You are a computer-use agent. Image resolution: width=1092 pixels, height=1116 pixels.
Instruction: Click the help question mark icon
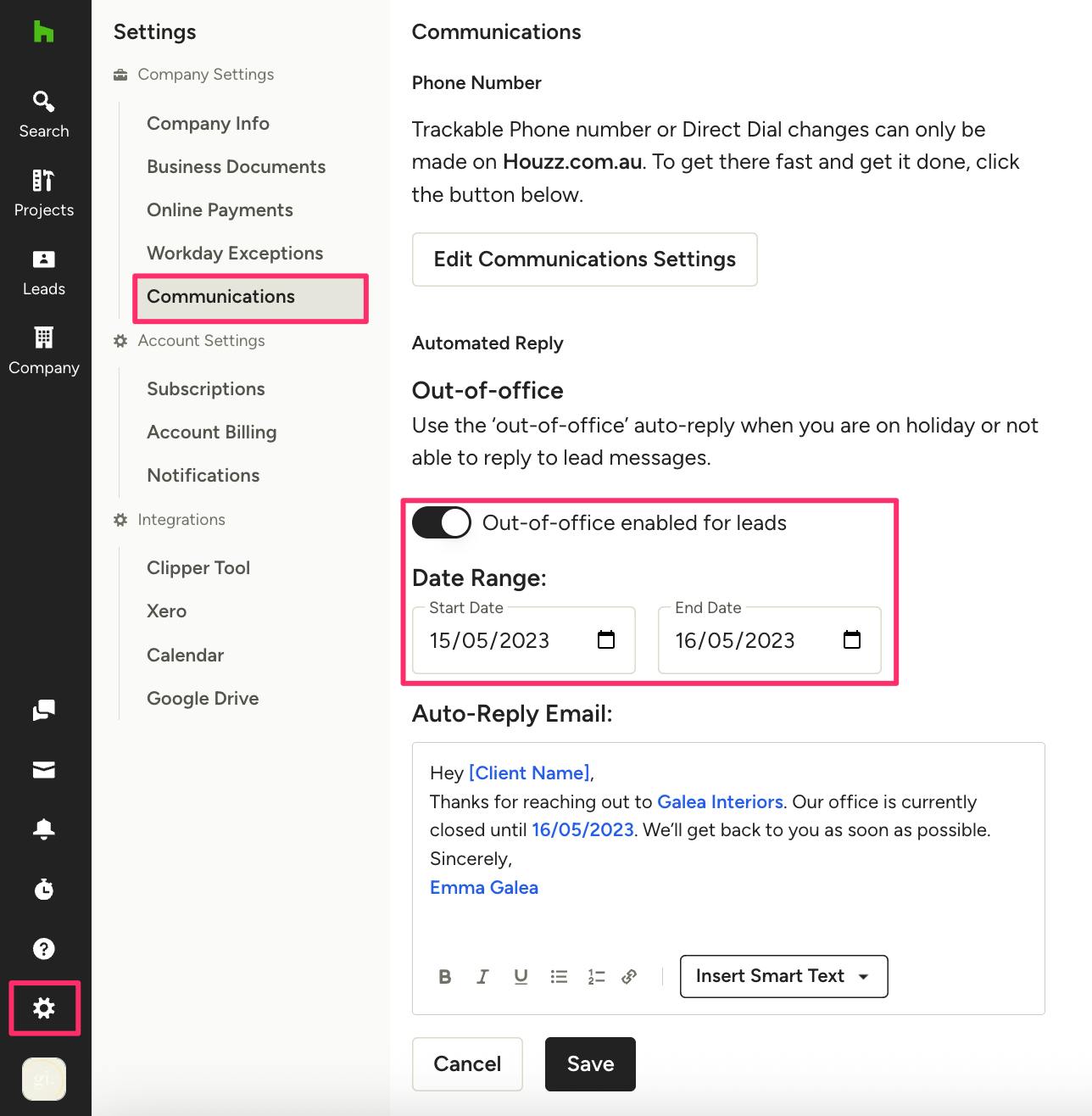click(x=44, y=949)
